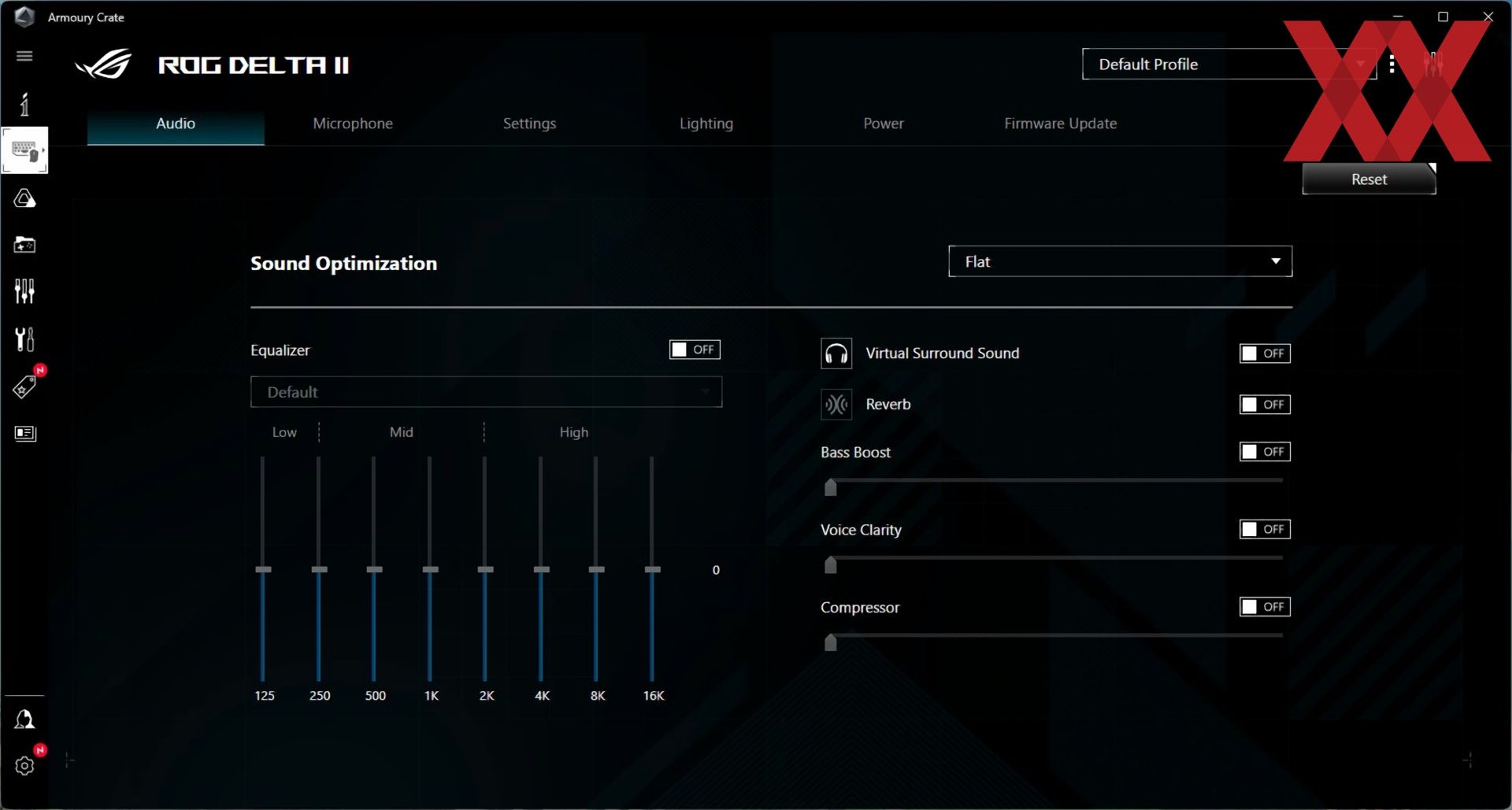The image size is (1512, 810).
Task: Click the Equalizer label
Action: [280, 350]
